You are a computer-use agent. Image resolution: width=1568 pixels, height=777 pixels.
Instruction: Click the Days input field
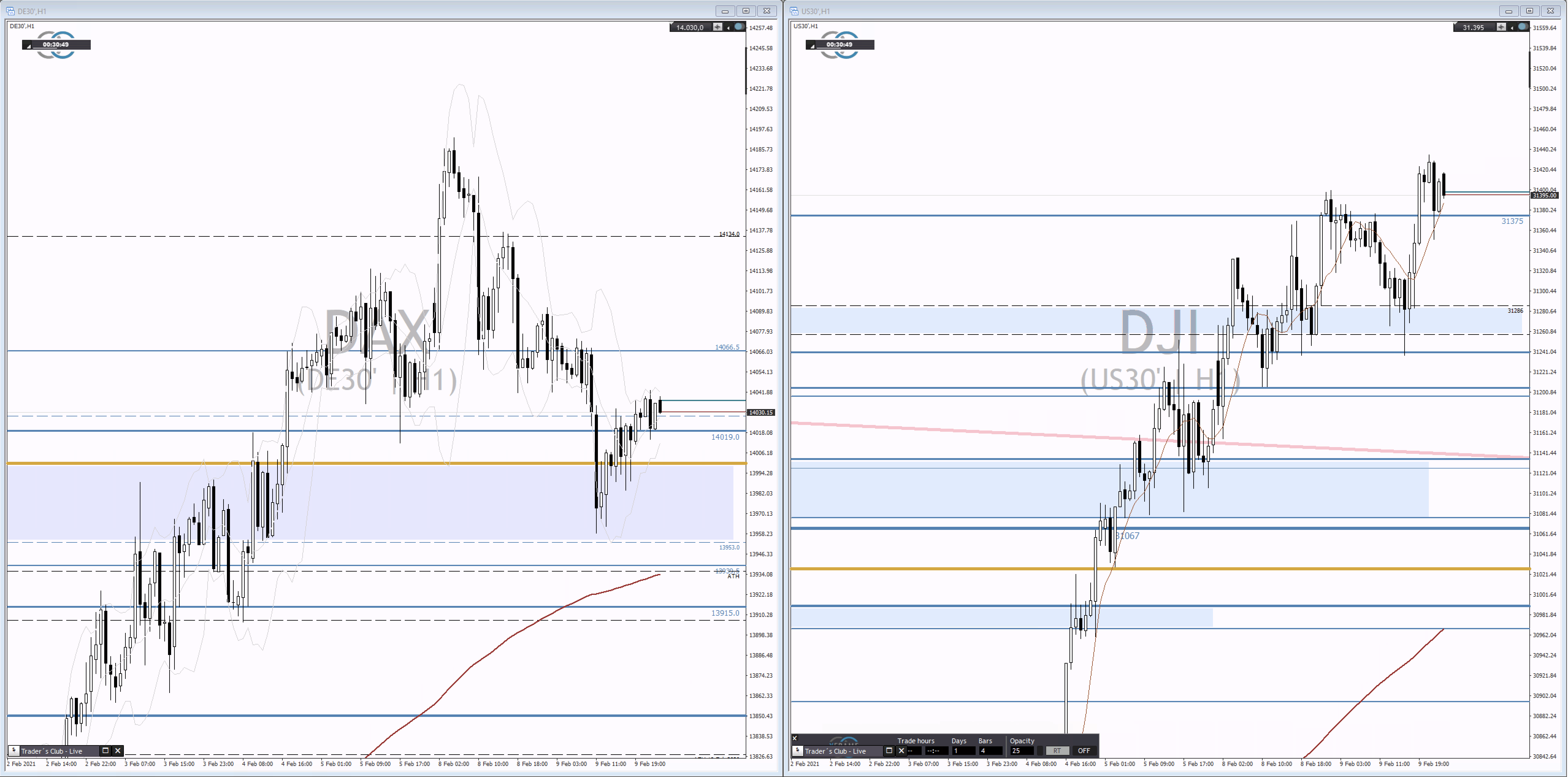964,751
